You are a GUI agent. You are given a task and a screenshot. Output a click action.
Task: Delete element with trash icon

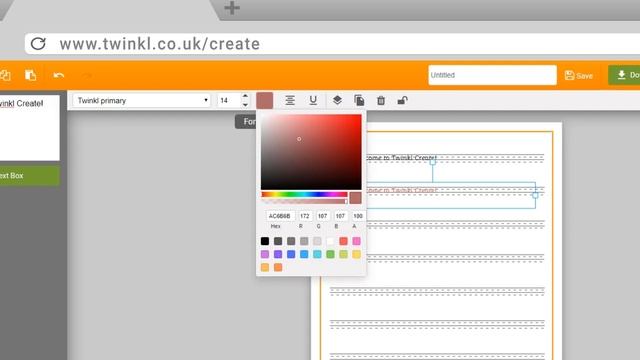[381, 100]
